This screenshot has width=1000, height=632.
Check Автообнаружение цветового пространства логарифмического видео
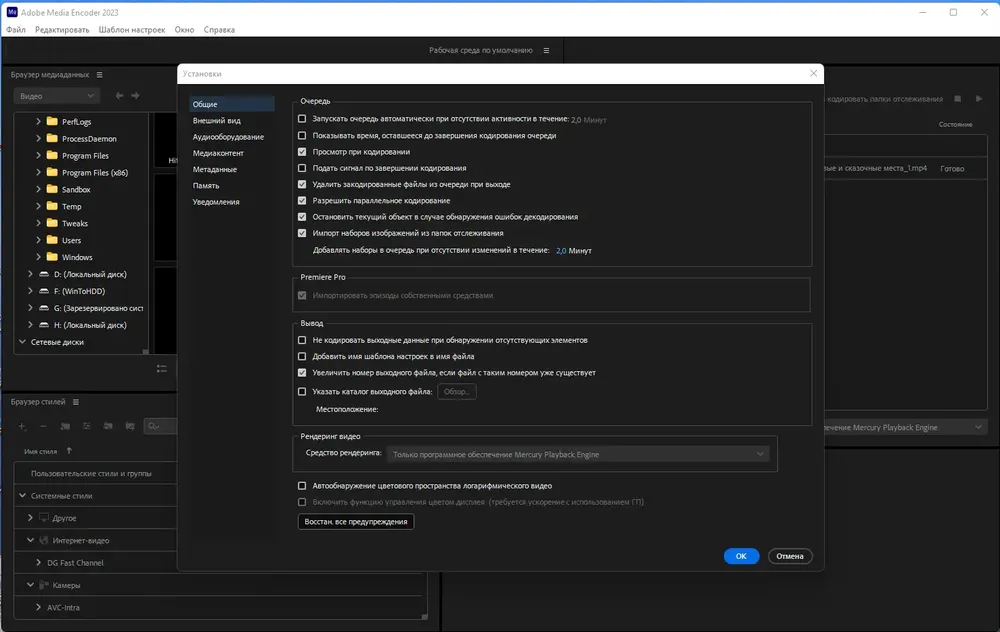[302, 486]
